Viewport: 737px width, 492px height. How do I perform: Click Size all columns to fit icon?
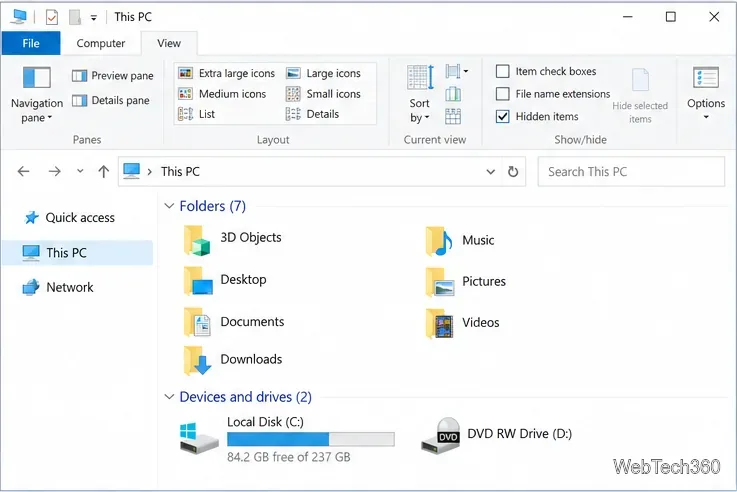click(453, 116)
